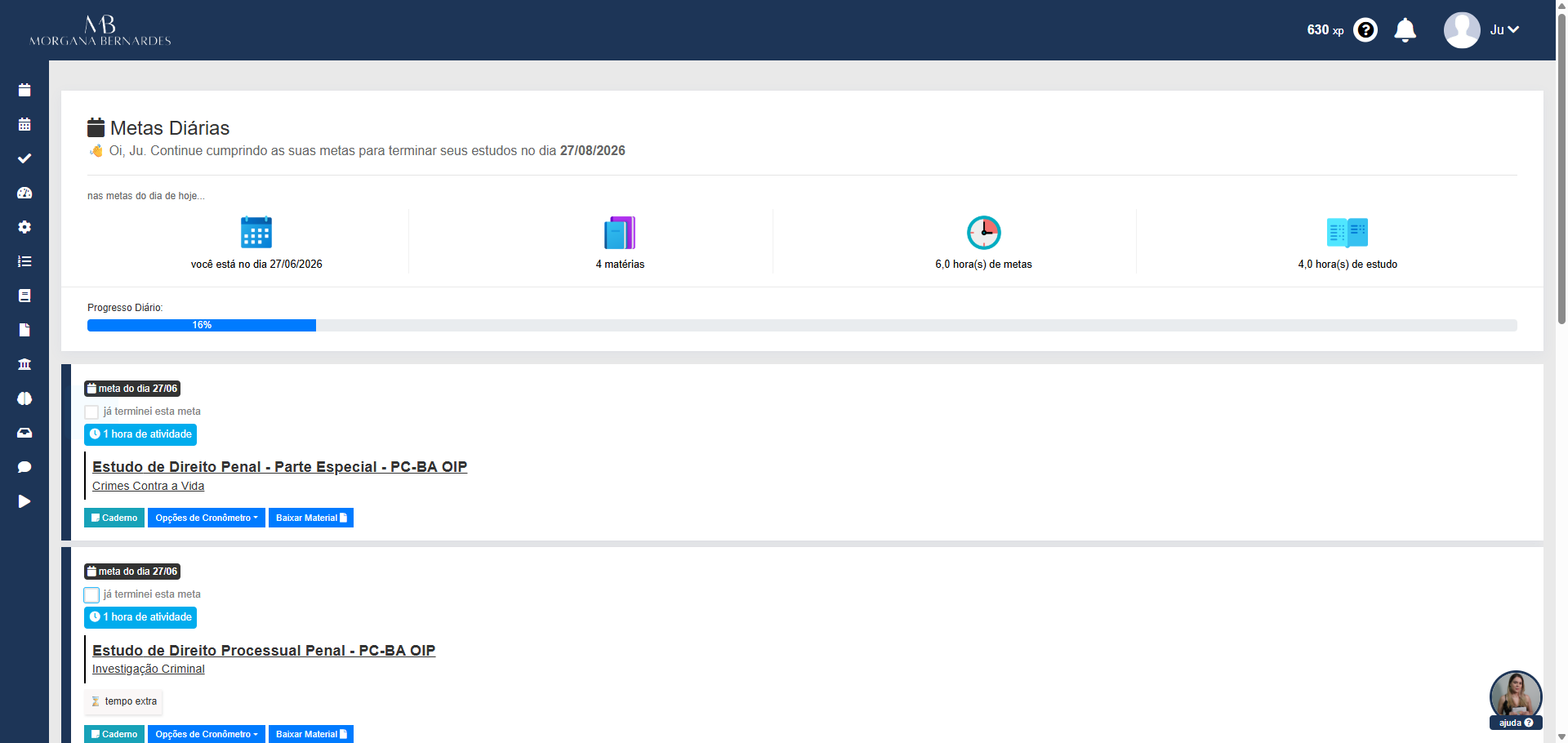Click the user avatar picture in header

click(x=1462, y=30)
